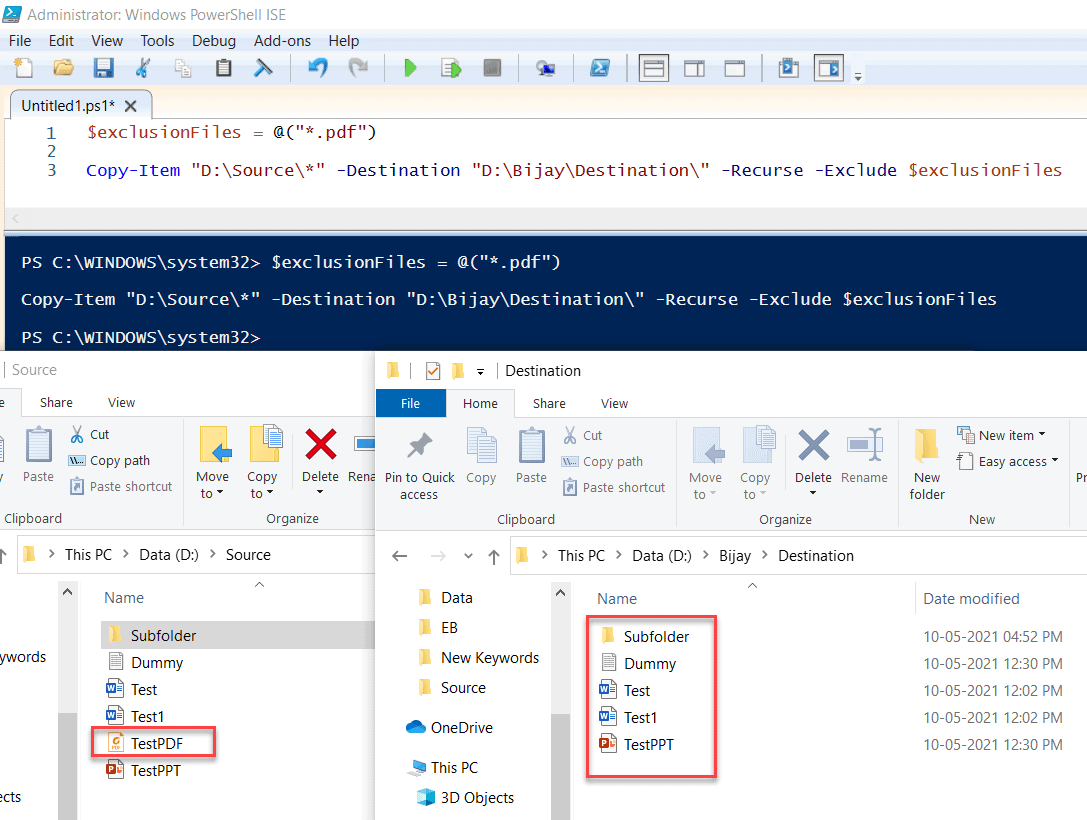This screenshot has height=820, width=1087.
Task: Pin Destination to Quick access
Action: click(x=419, y=460)
